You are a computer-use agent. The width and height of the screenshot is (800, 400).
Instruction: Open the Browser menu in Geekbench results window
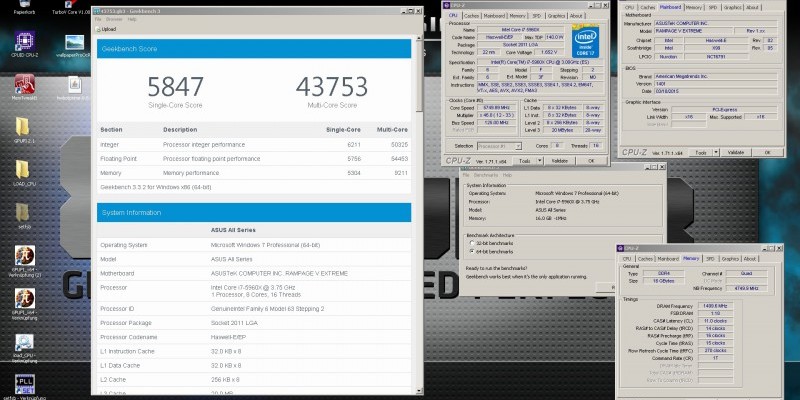click(114, 19)
